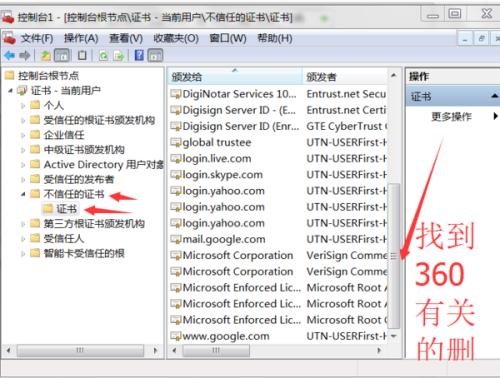Viewport: 500px width, 378px height.
Task: Expand the Active Directory 用户对象 node
Action: (x=23, y=165)
